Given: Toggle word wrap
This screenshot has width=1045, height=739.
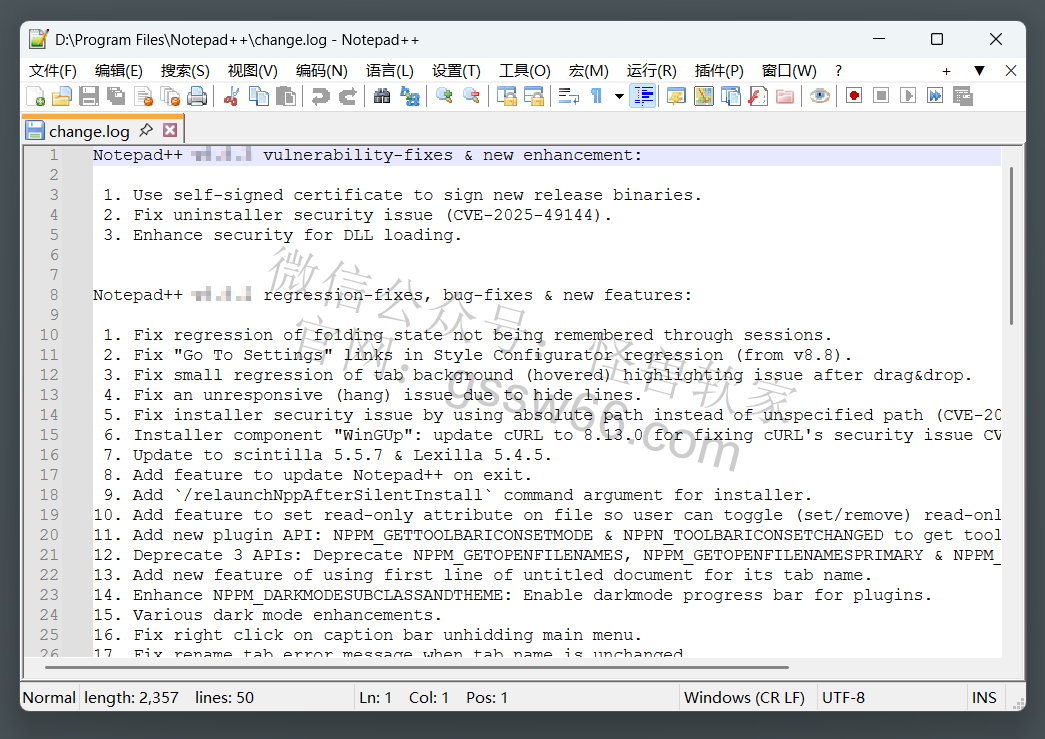Looking at the screenshot, I should point(568,97).
